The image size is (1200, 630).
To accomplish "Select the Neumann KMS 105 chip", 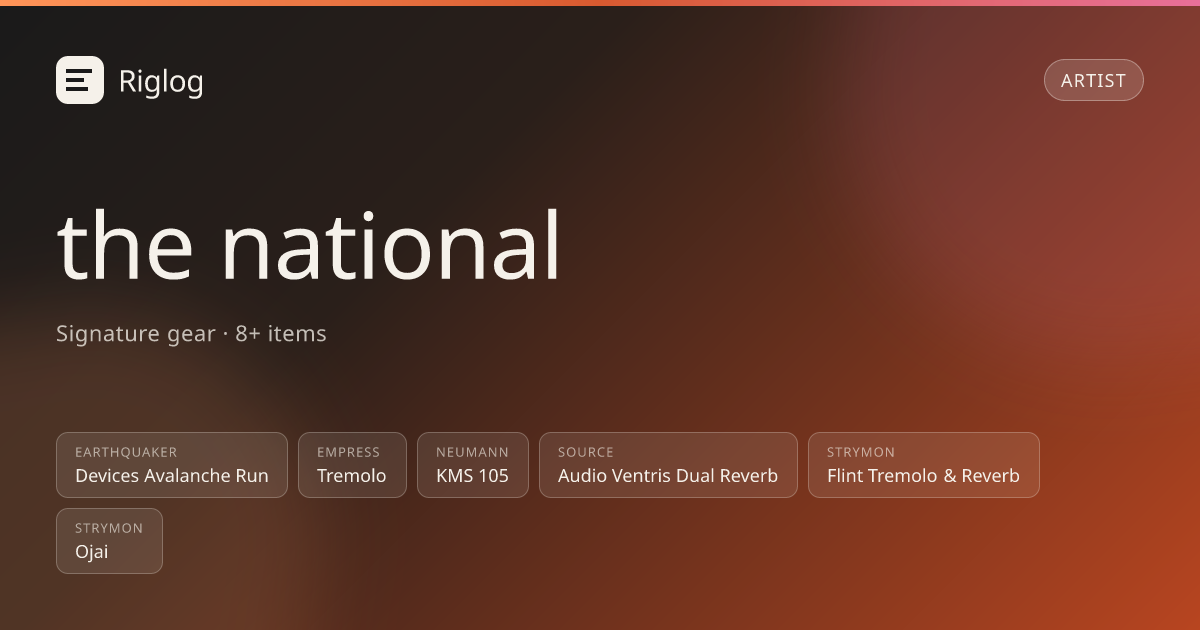I will pyautogui.click(x=473, y=465).
